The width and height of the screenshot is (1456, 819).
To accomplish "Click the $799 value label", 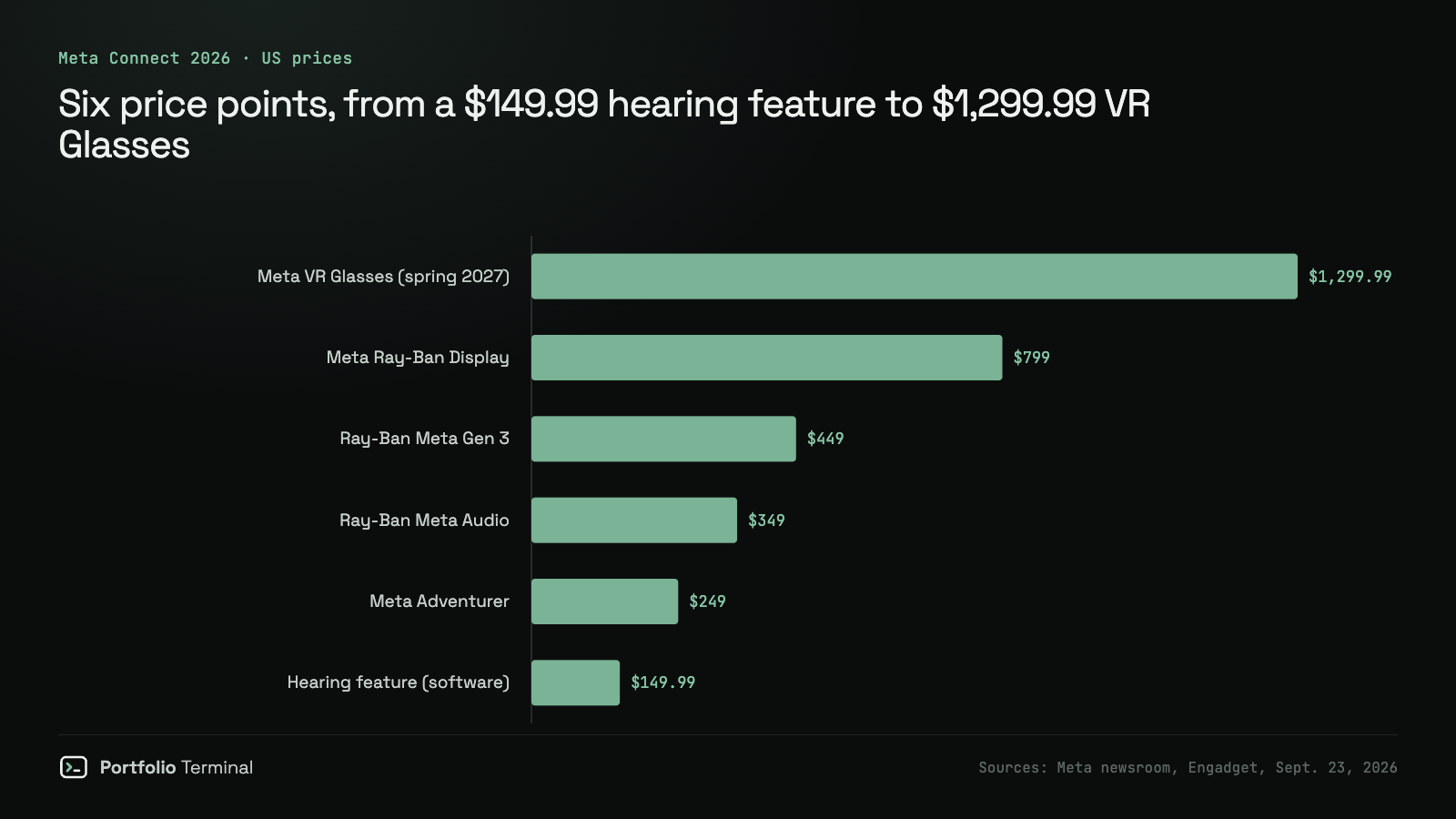I will pos(1032,358).
